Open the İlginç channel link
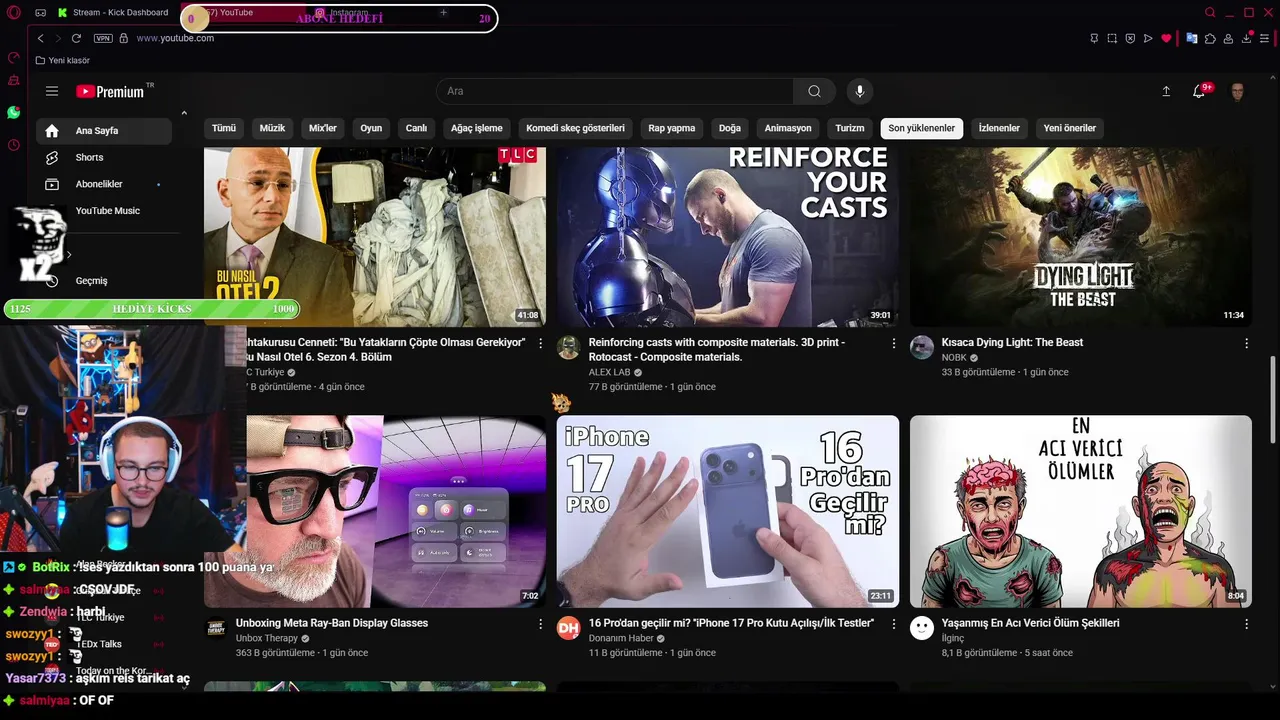This screenshot has height=720, width=1280. [x=953, y=638]
